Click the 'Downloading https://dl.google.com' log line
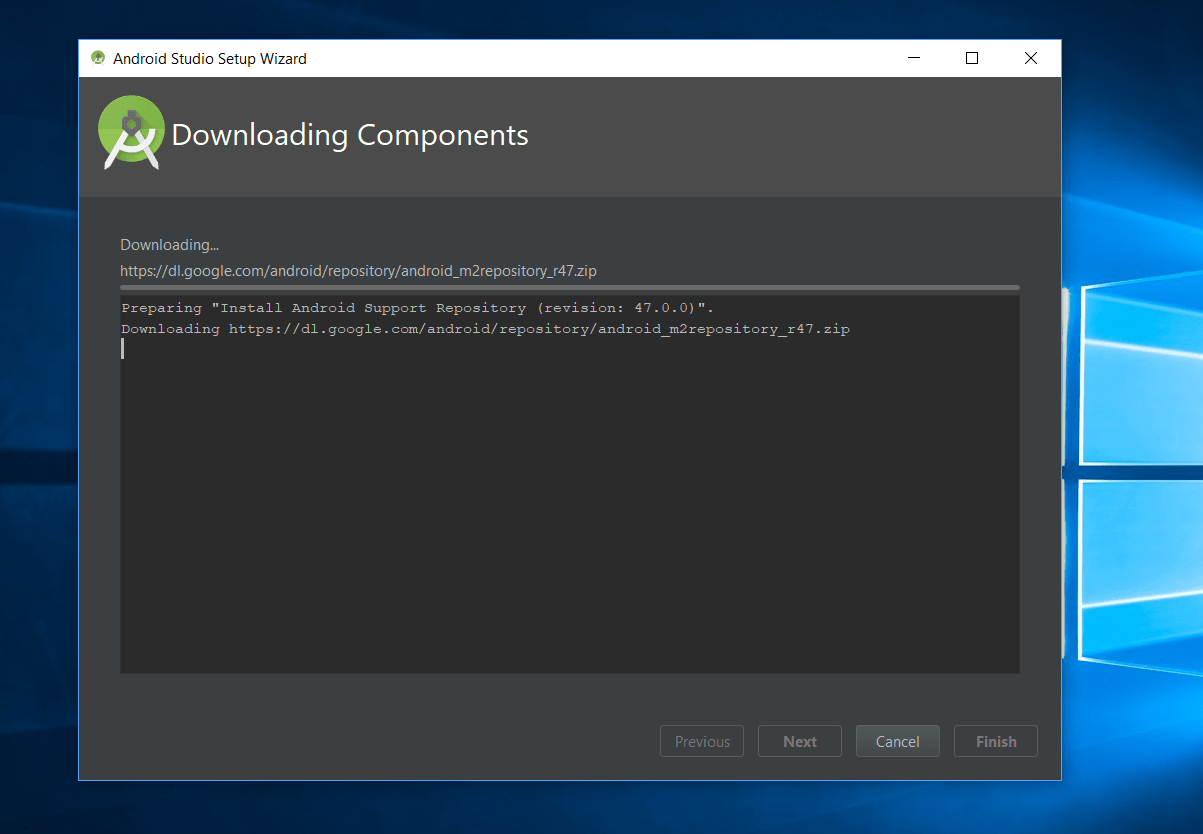Viewport: 1203px width, 834px height. coord(485,329)
